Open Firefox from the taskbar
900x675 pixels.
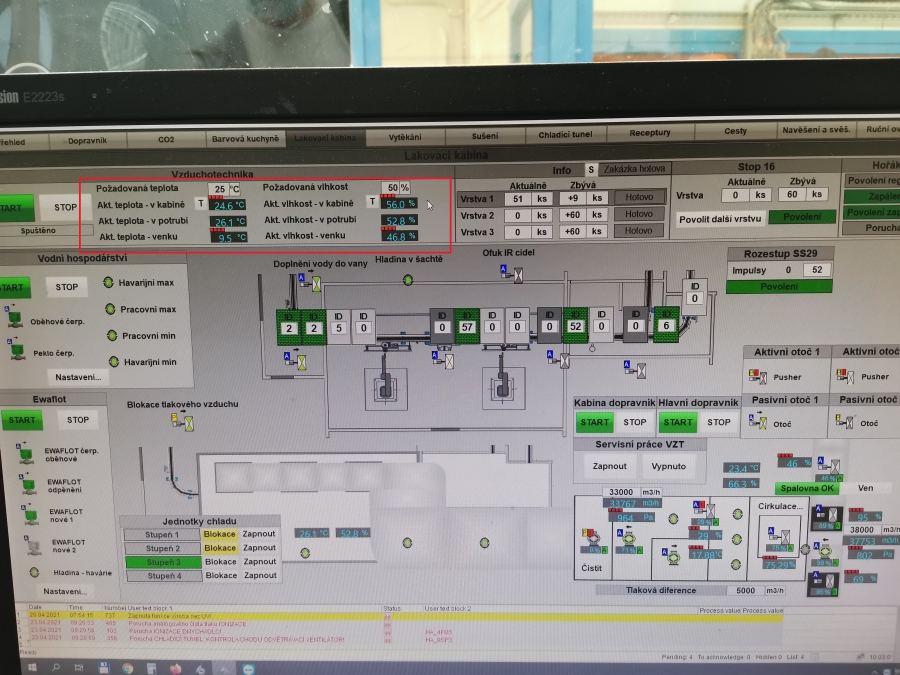tap(176, 668)
